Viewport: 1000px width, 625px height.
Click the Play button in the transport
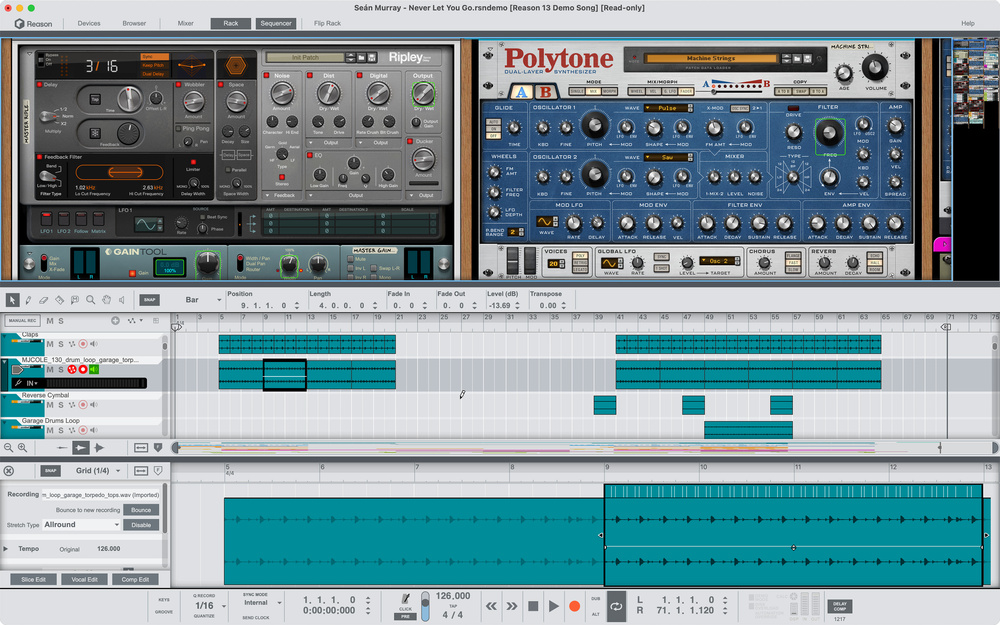coord(553,606)
